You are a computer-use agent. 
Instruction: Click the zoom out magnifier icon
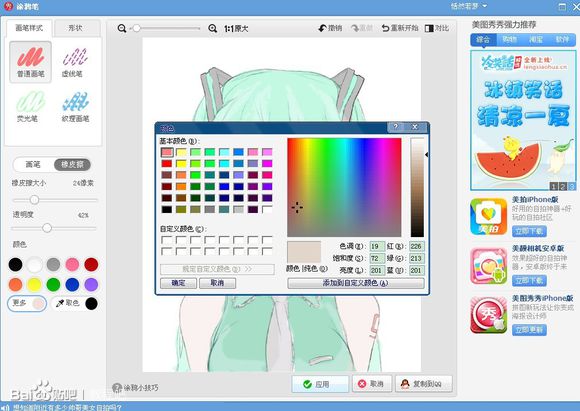click(122, 28)
